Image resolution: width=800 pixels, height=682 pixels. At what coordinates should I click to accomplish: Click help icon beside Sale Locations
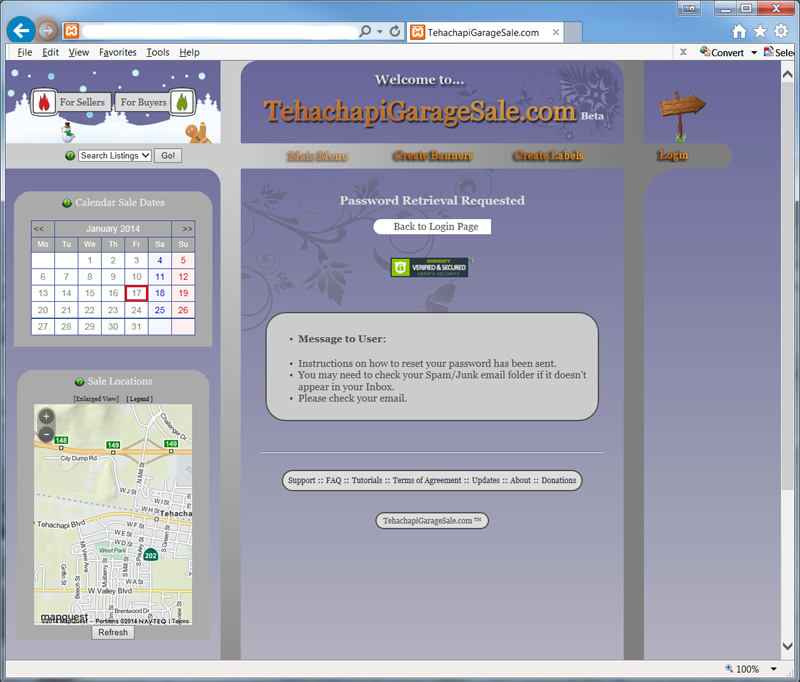pos(80,382)
